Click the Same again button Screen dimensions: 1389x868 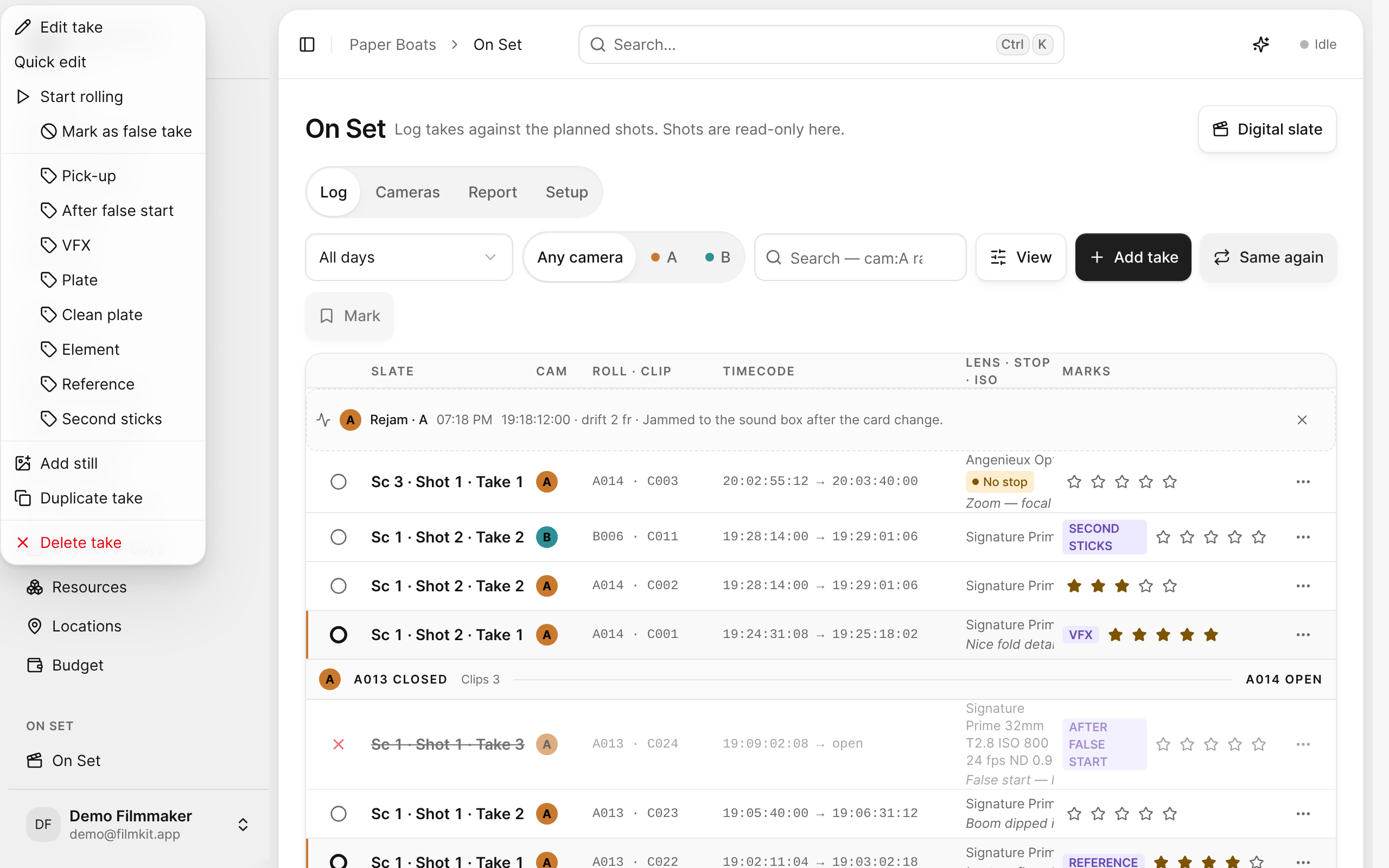click(1269, 257)
